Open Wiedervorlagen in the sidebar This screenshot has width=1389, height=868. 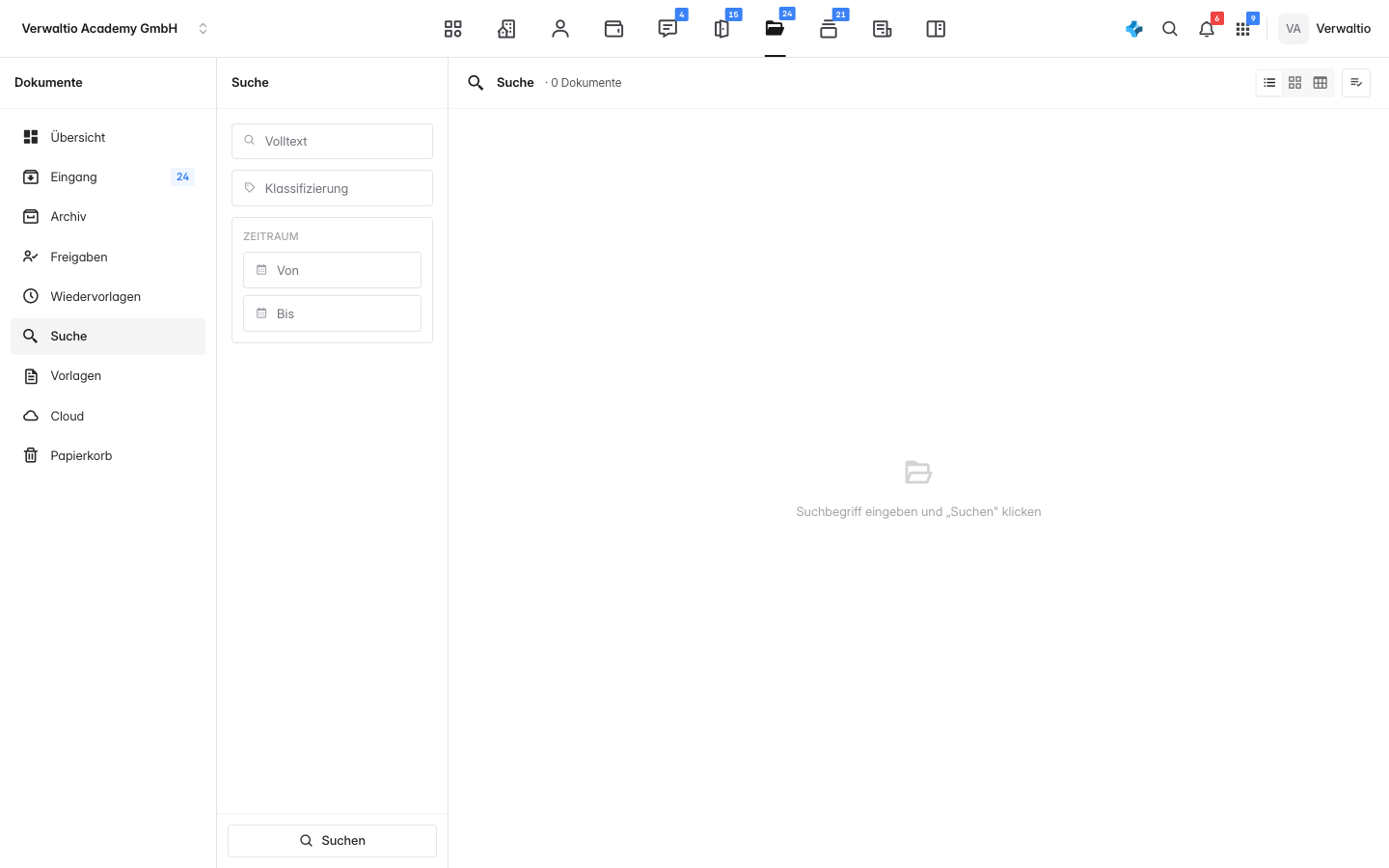click(108, 296)
